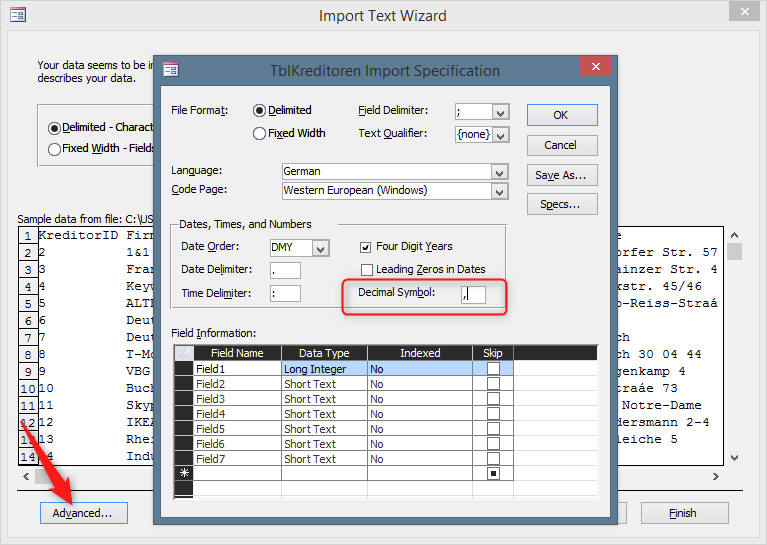Expand the Code Page combo box
The height and width of the screenshot is (545, 767).
(x=499, y=191)
